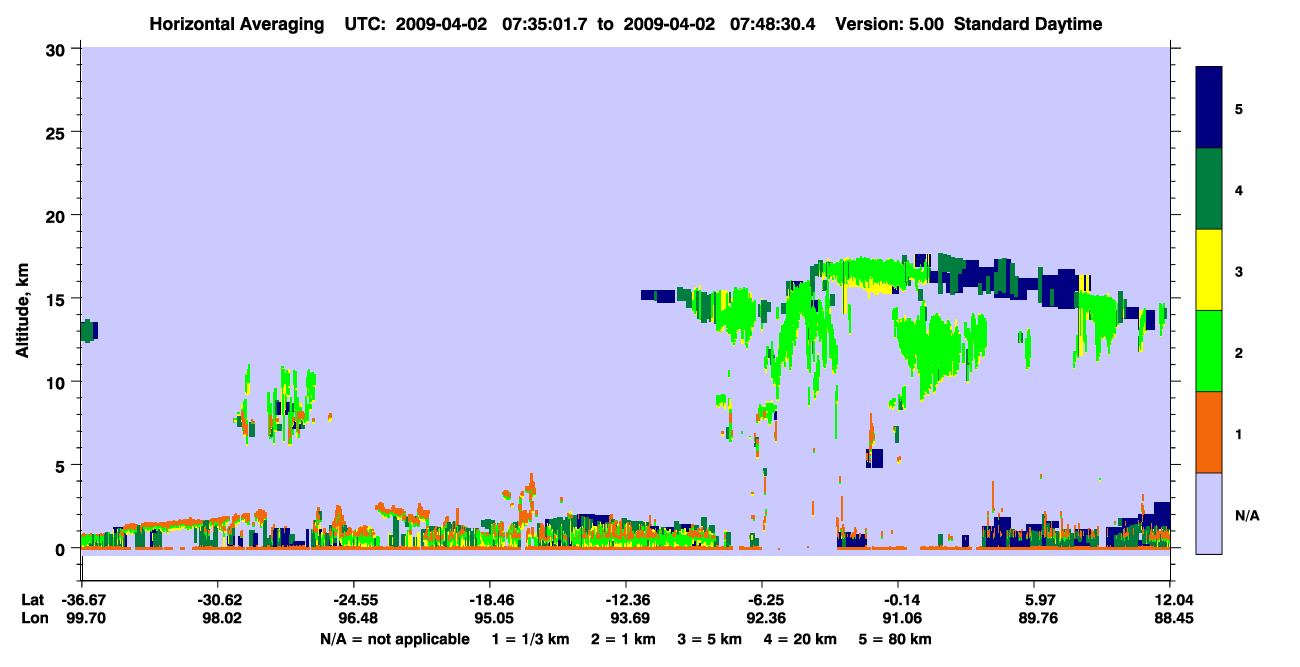Click the color bar label 'N/A'
Viewport: 1300px width, 667px height.
click(1246, 515)
